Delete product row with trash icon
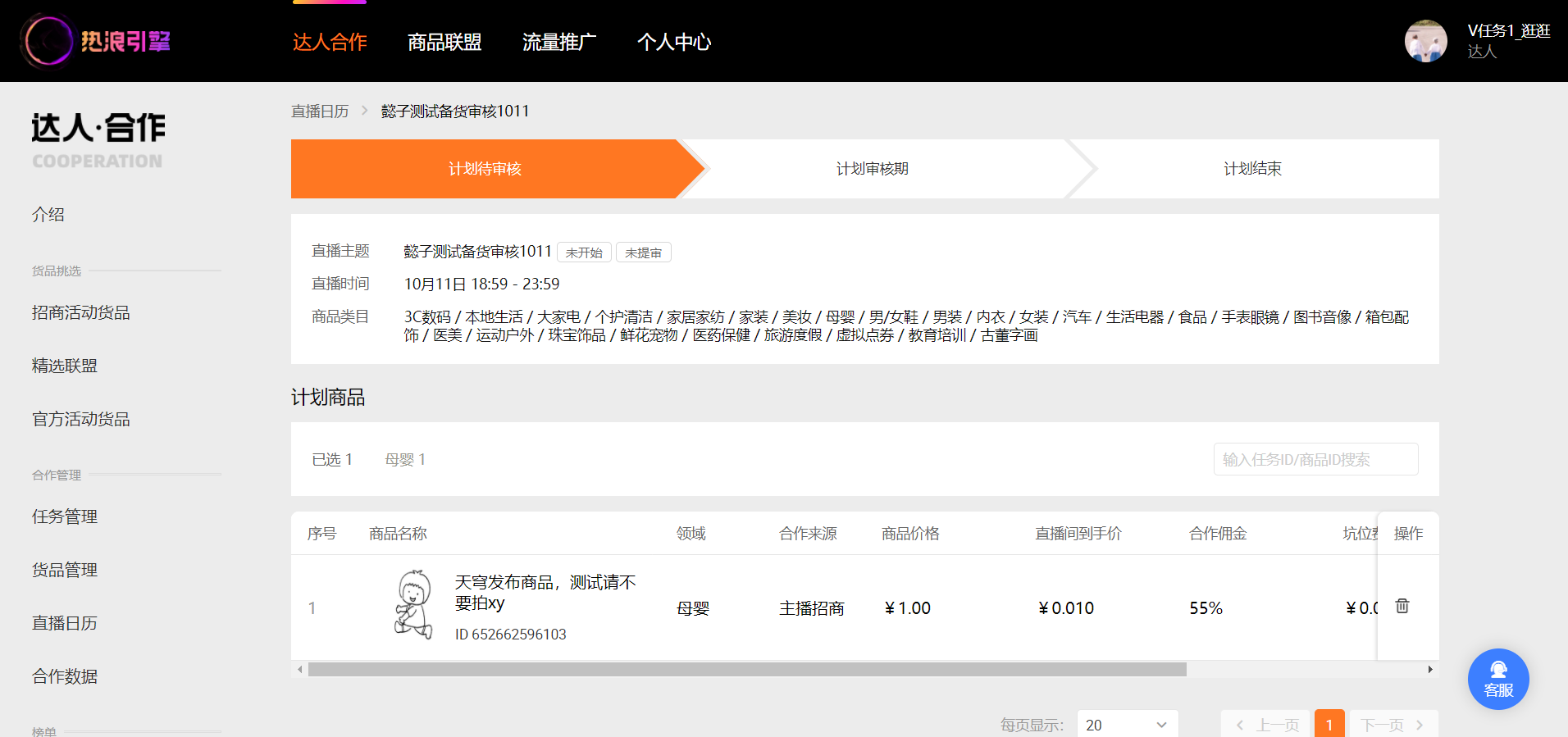 [1402, 606]
